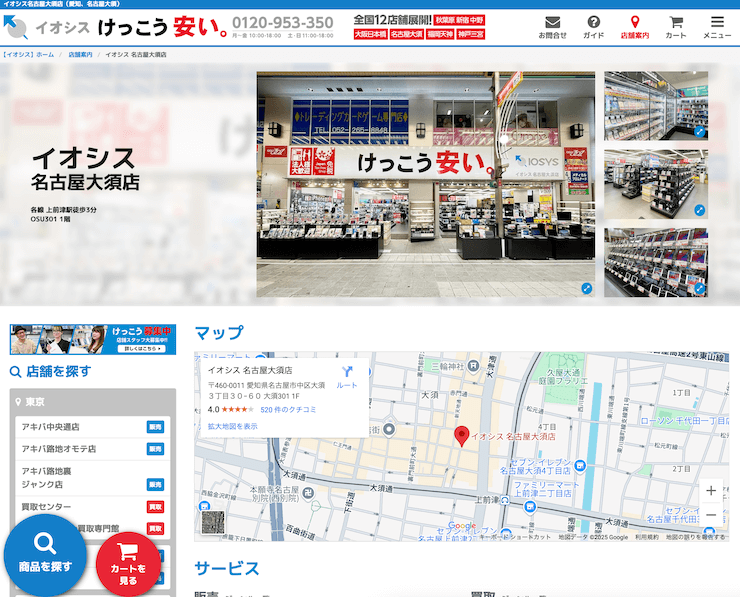Click the 商品を探す round search button

point(45,555)
